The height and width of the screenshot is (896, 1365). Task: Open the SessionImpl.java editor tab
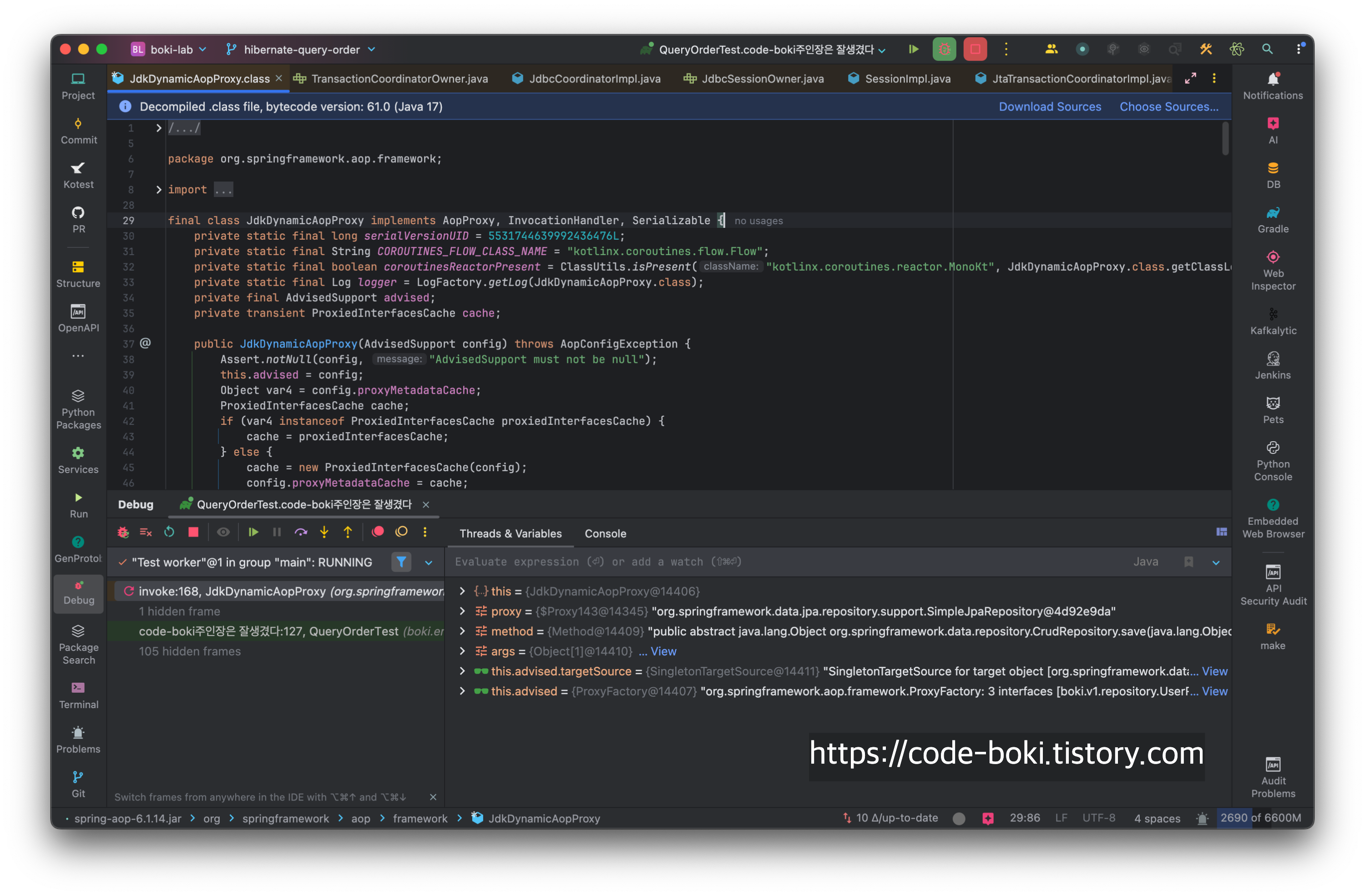[907, 79]
